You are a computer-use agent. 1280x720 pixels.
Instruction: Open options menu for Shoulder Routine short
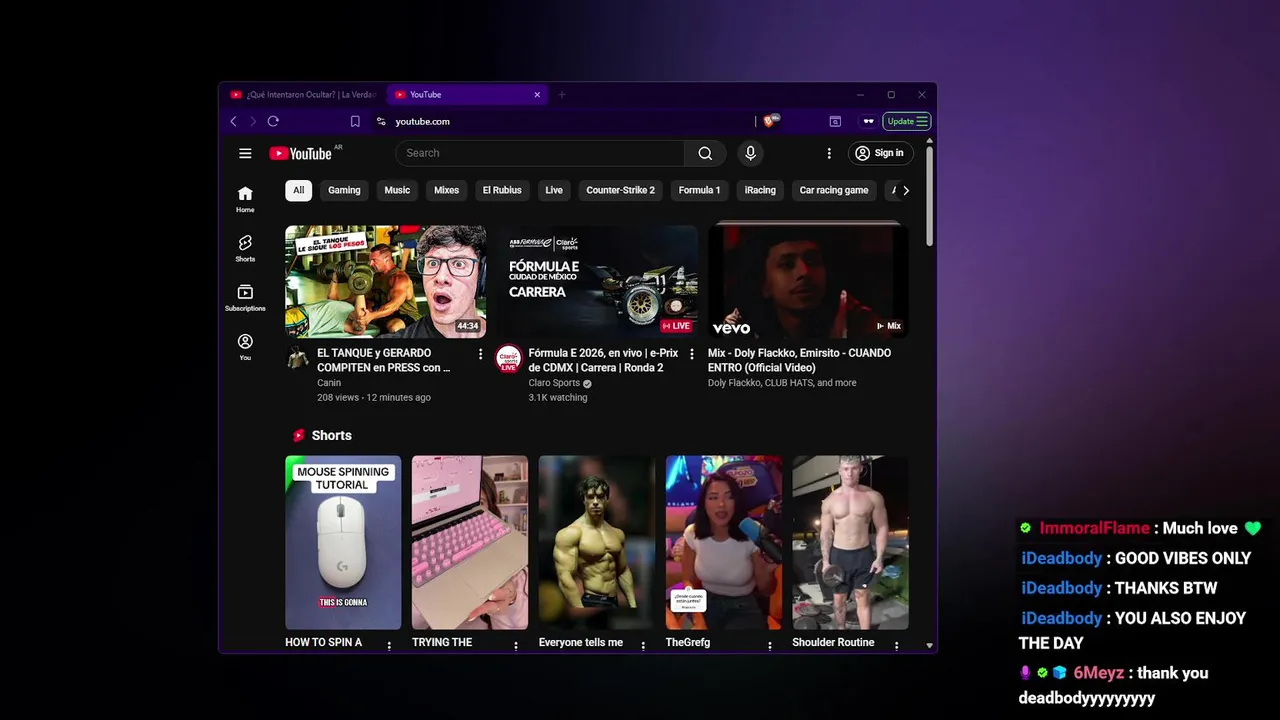pos(896,646)
